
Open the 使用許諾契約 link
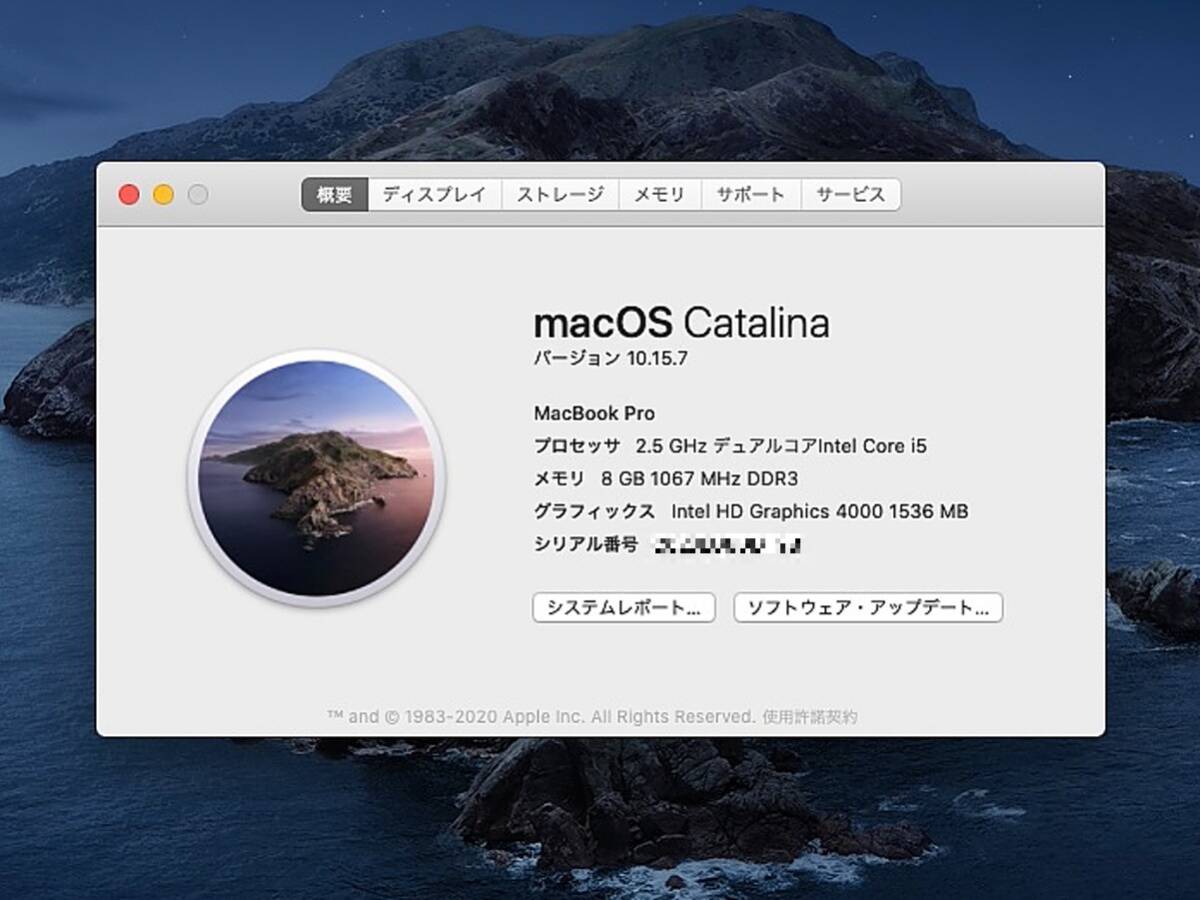click(810, 717)
